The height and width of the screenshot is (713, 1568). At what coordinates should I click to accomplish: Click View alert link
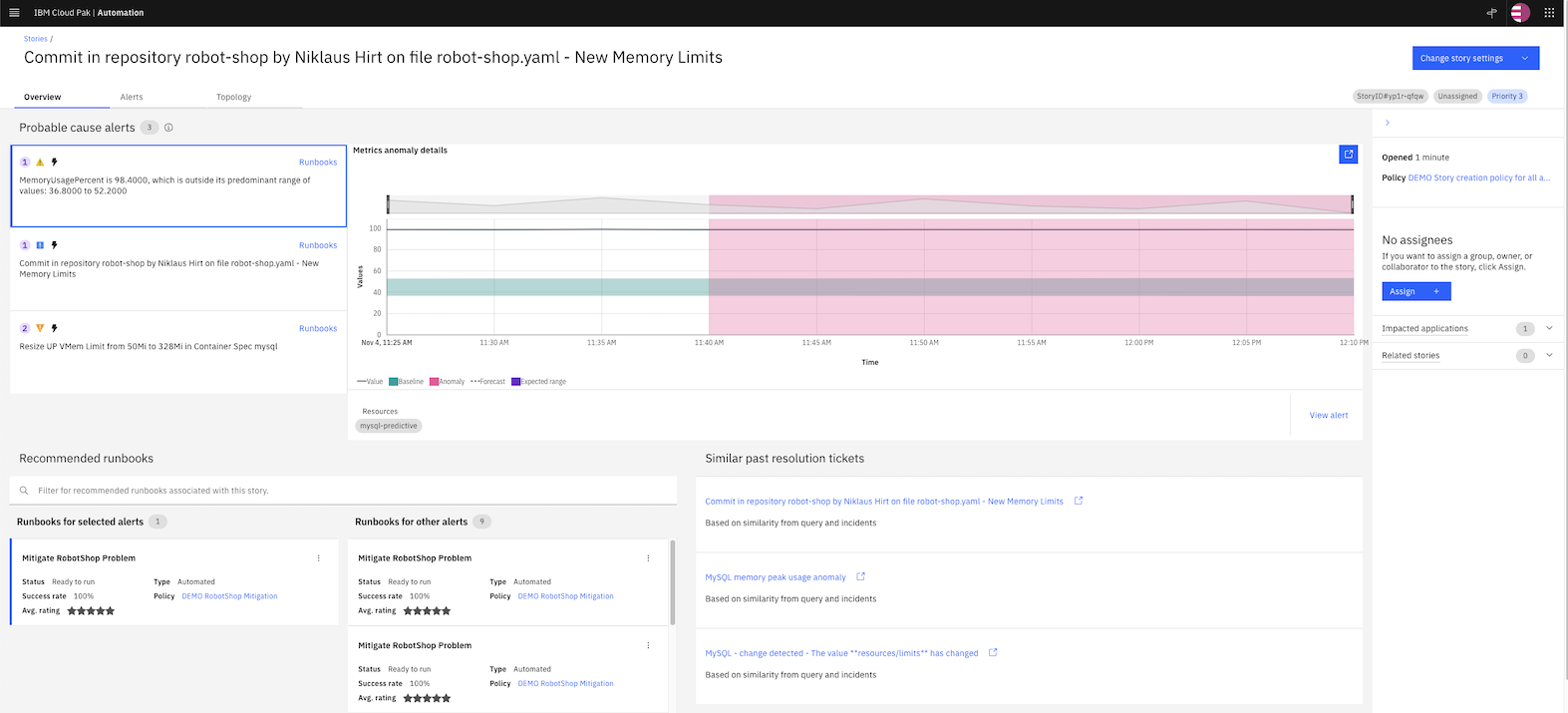(1329, 415)
